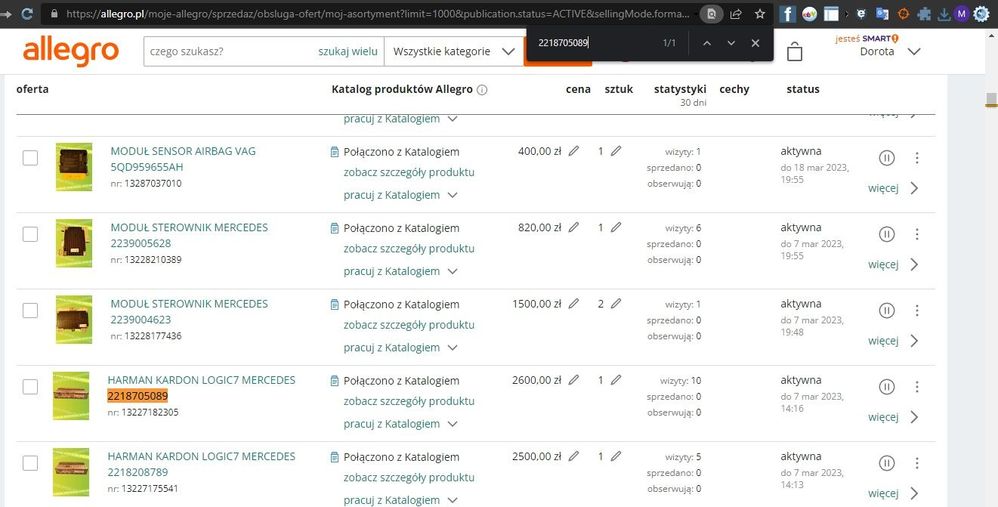Expand więcej for HARMAN KARDON 2218208789
The width and height of the screenshot is (998, 507).
coord(893,493)
